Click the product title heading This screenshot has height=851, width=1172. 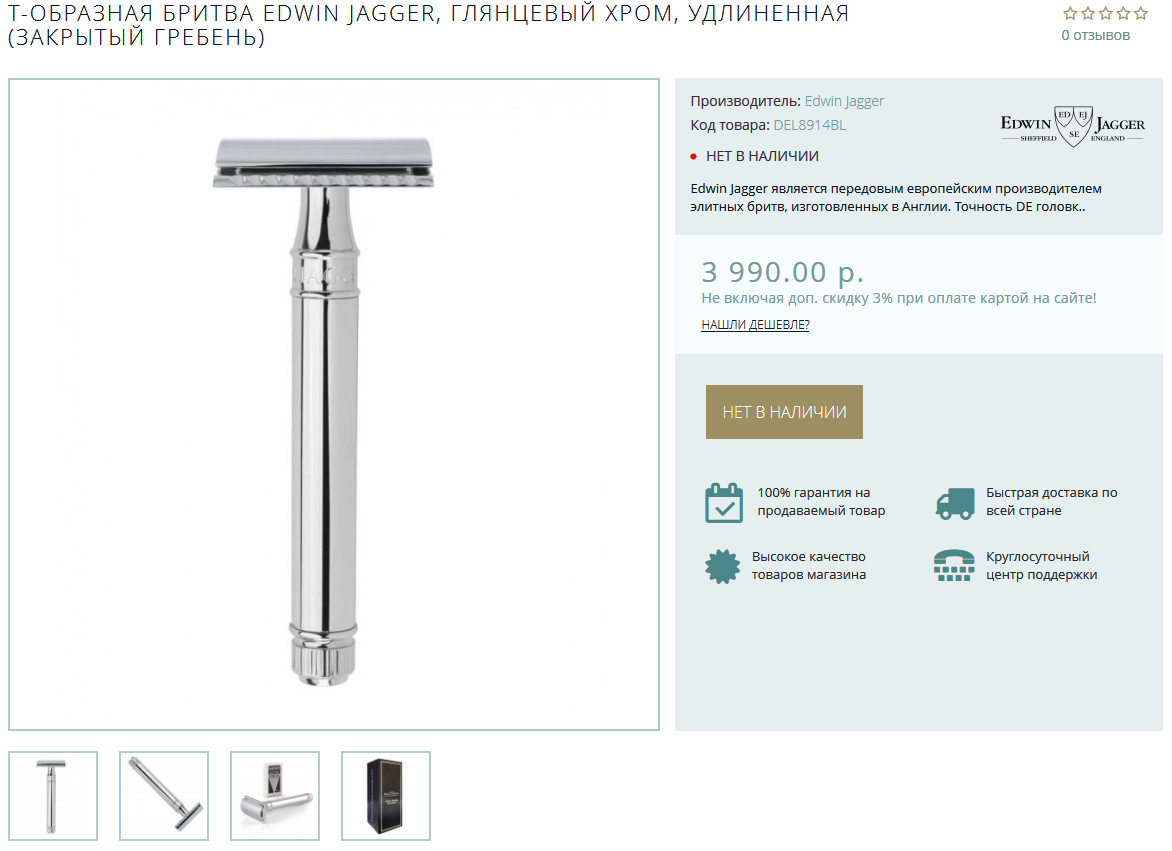(428, 25)
